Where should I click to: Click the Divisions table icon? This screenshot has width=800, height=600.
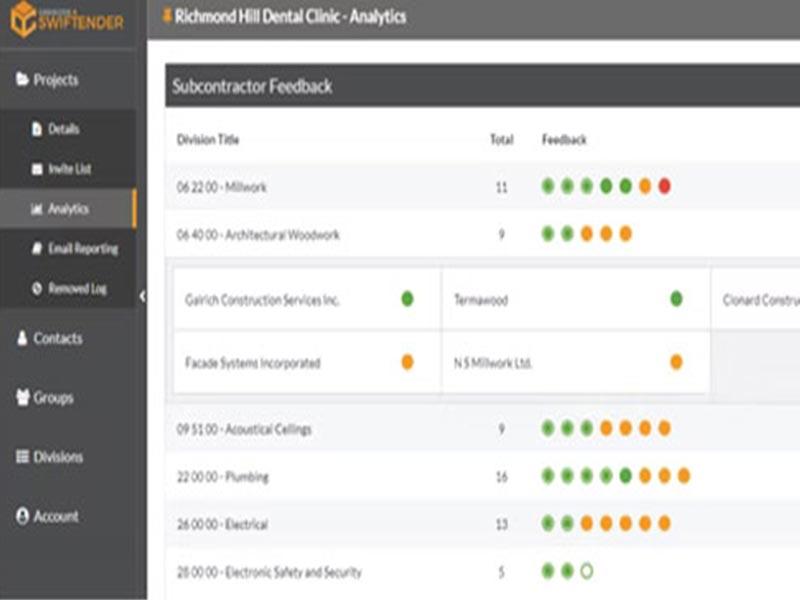pyautogui.click(x=22, y=456)
